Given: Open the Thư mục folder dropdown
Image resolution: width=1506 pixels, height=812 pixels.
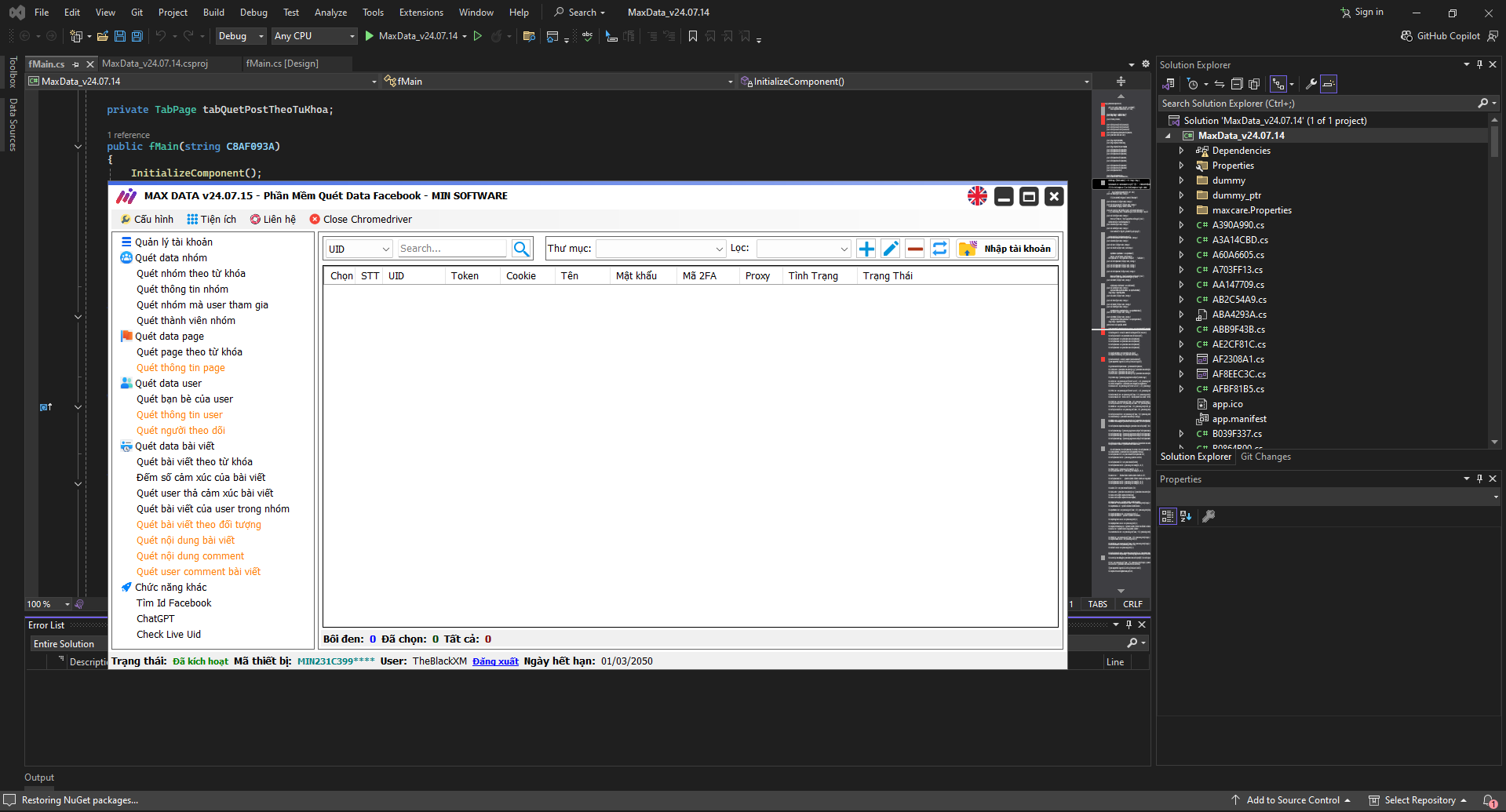Looking at the screenshot, I should tap(661, 249).
